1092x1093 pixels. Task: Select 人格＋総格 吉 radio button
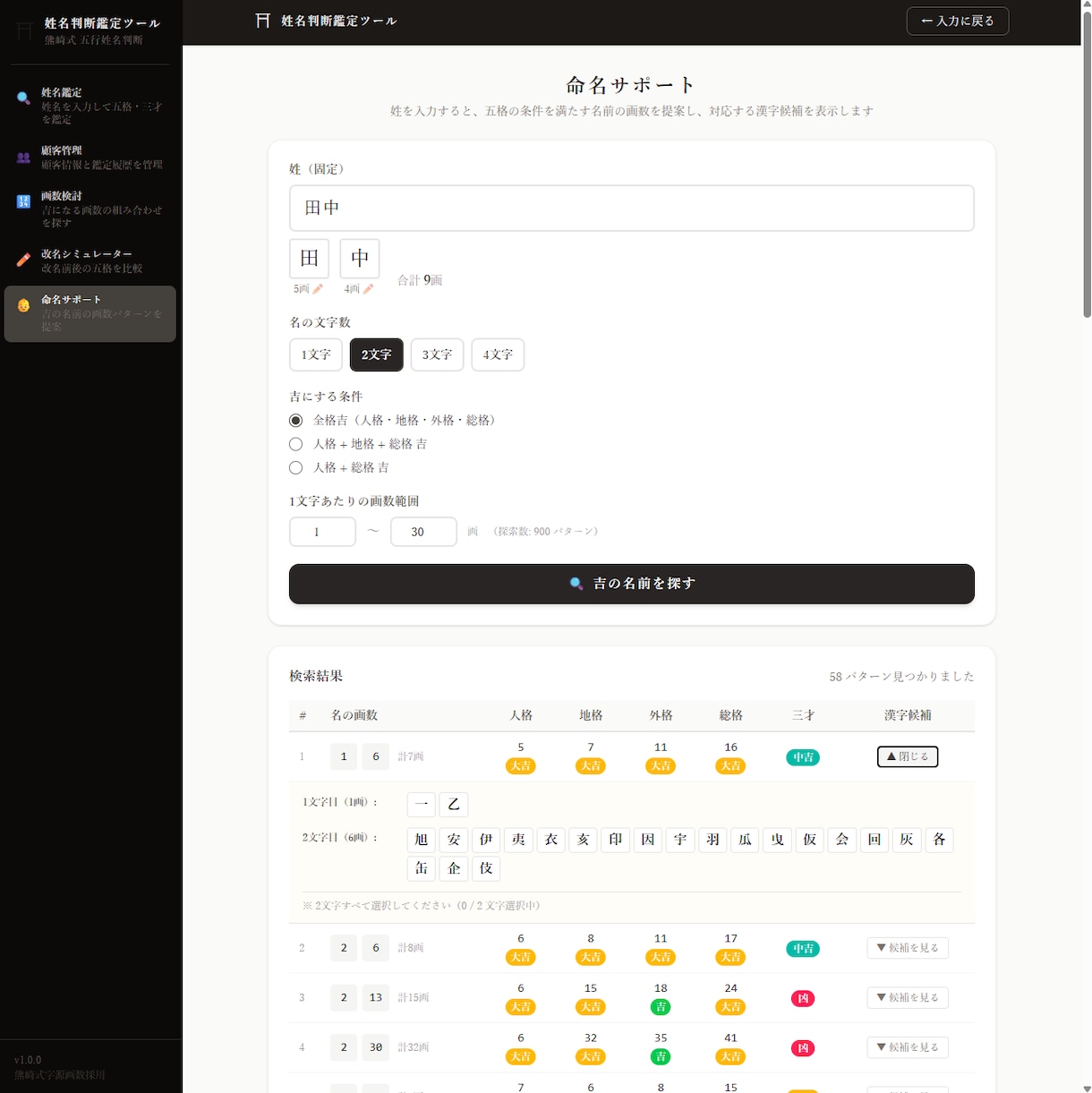click(x=296, y=467)
